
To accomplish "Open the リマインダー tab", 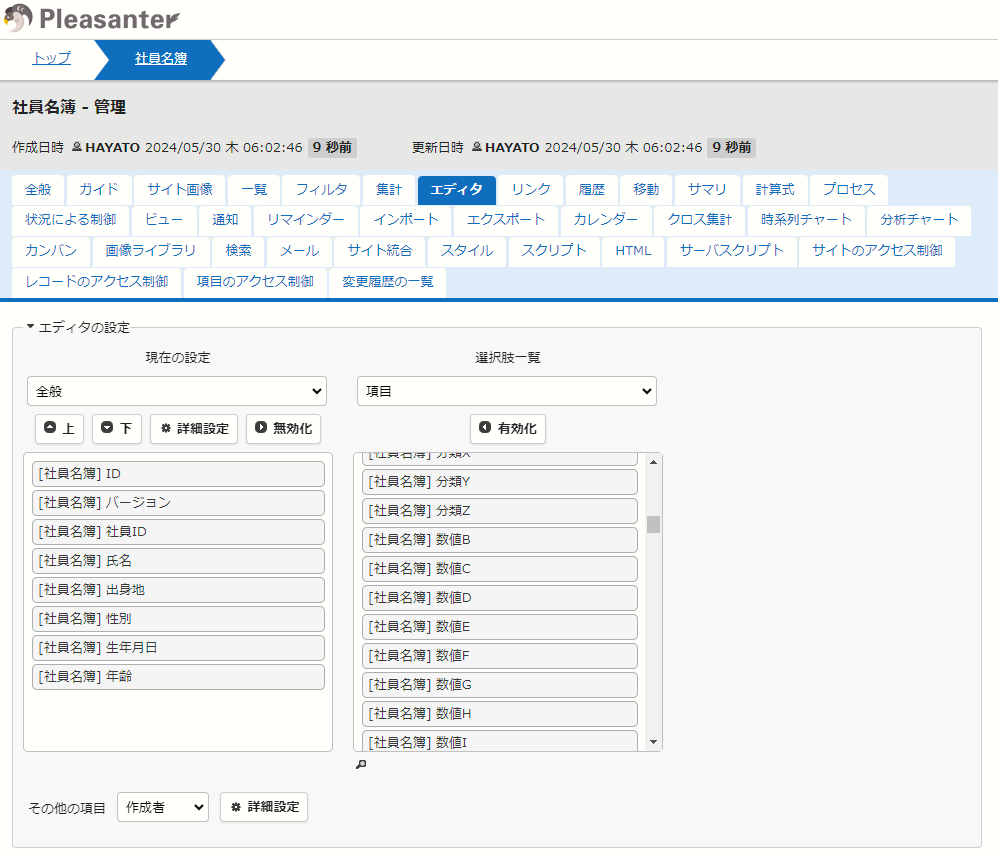I will 306,220.
